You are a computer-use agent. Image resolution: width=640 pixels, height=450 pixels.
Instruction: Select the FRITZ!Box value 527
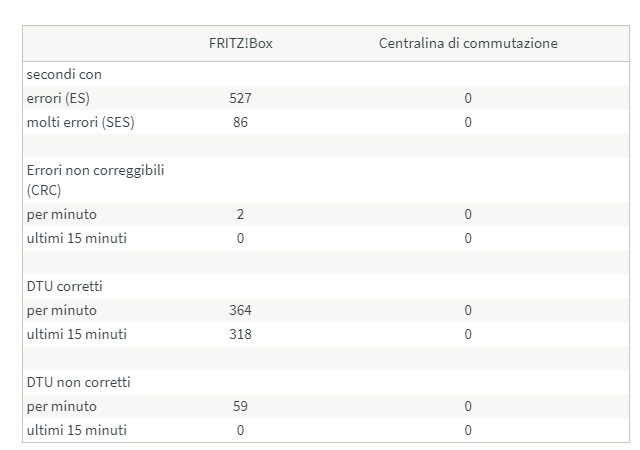240,98
